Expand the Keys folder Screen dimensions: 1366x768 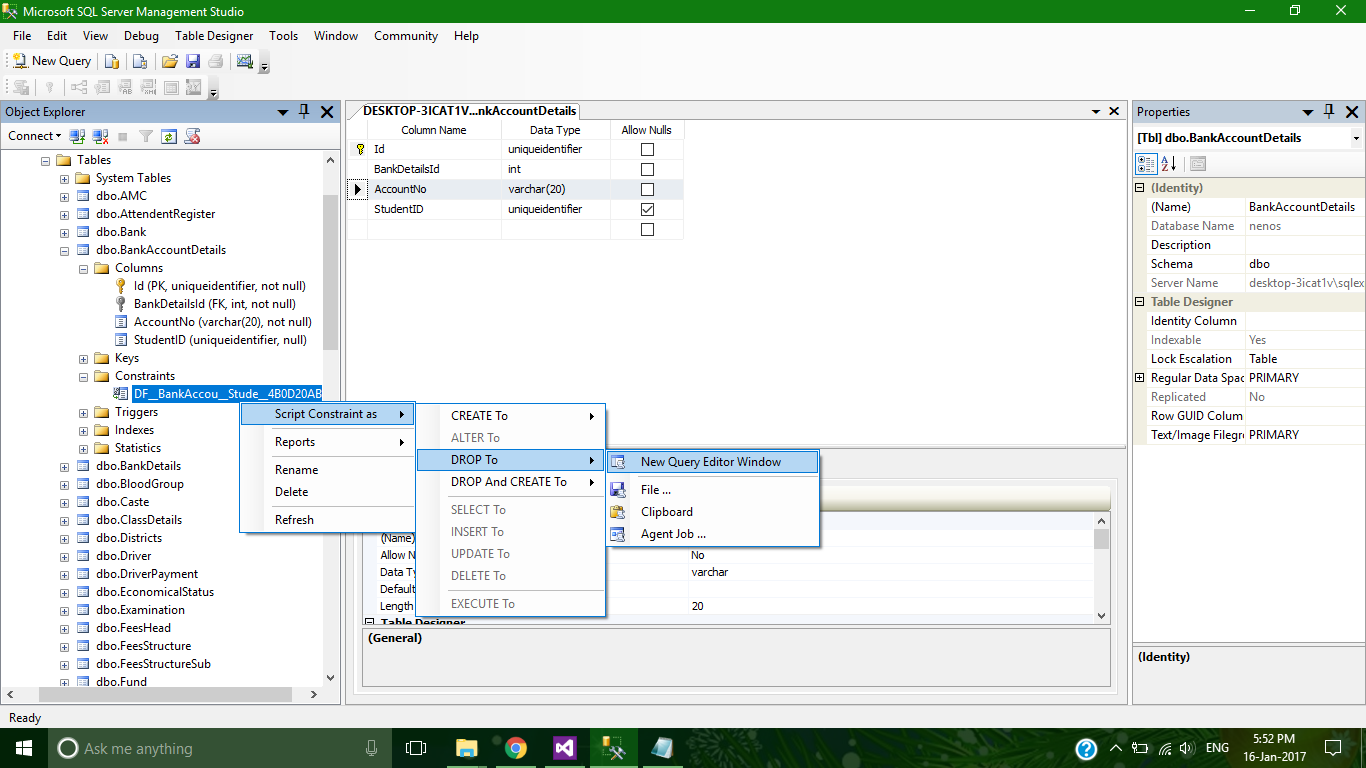(83, 358)
